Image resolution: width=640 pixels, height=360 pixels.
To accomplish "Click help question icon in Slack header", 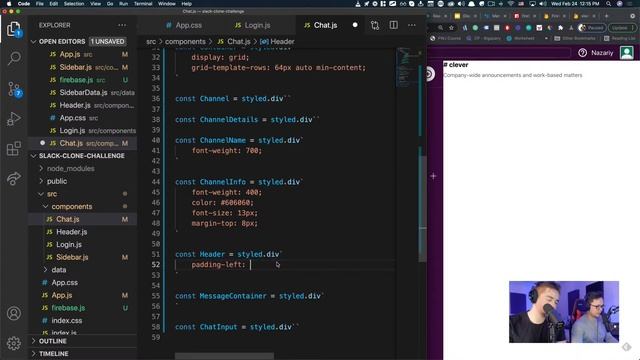I will [x=582, y=53].
